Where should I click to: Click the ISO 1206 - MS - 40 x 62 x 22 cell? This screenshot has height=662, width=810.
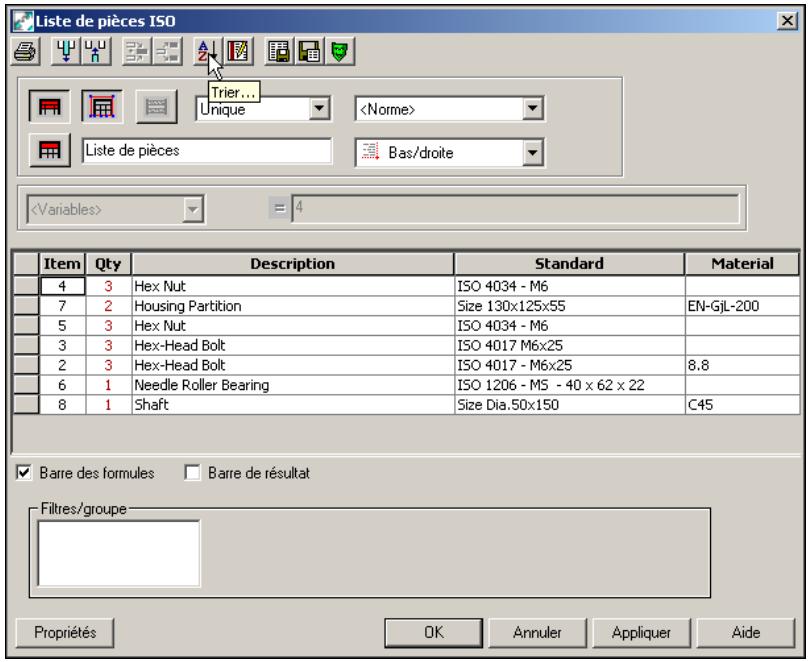(x=569, y=385)
